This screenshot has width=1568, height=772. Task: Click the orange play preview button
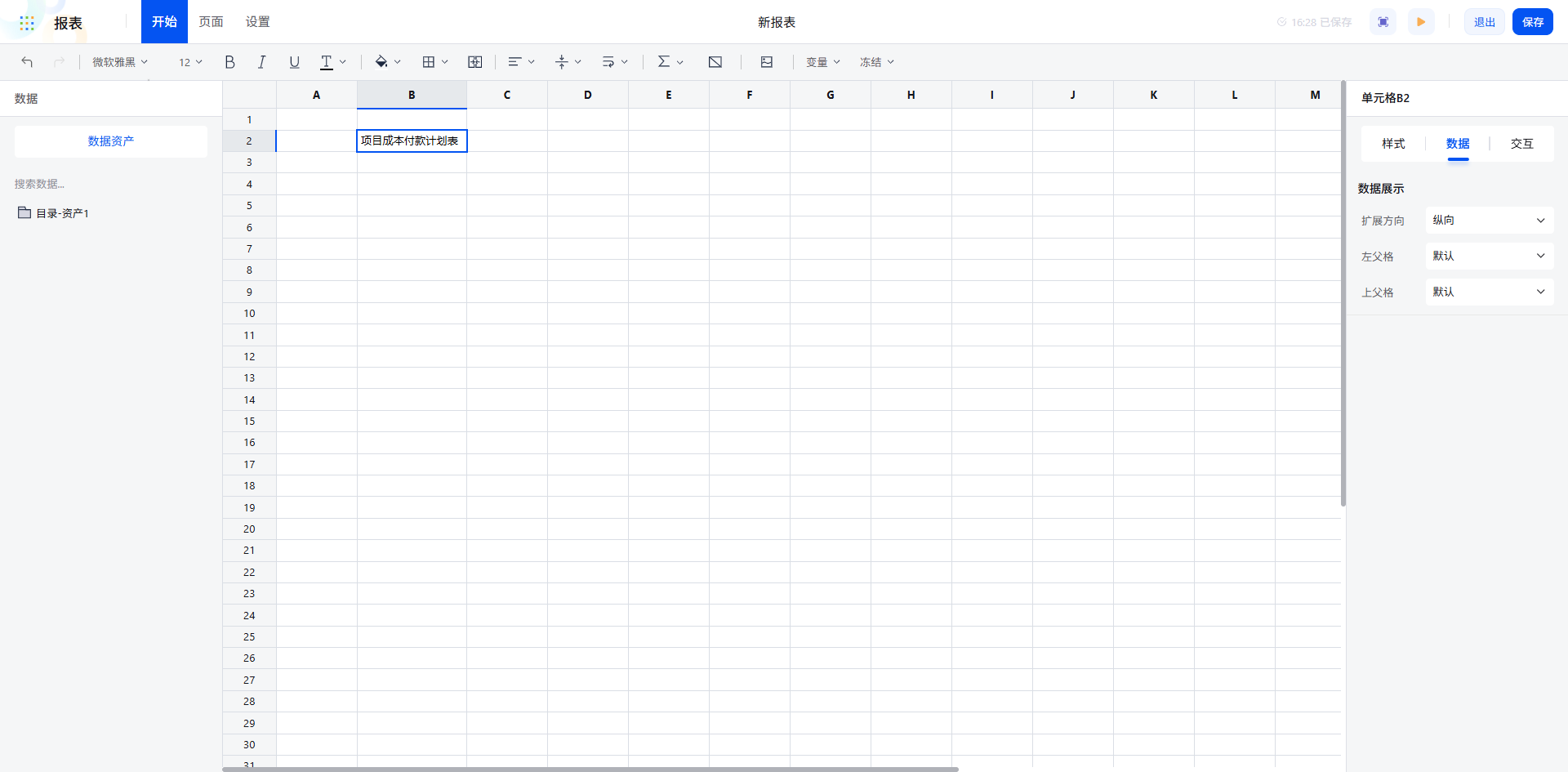click(x=1421, y=22)
